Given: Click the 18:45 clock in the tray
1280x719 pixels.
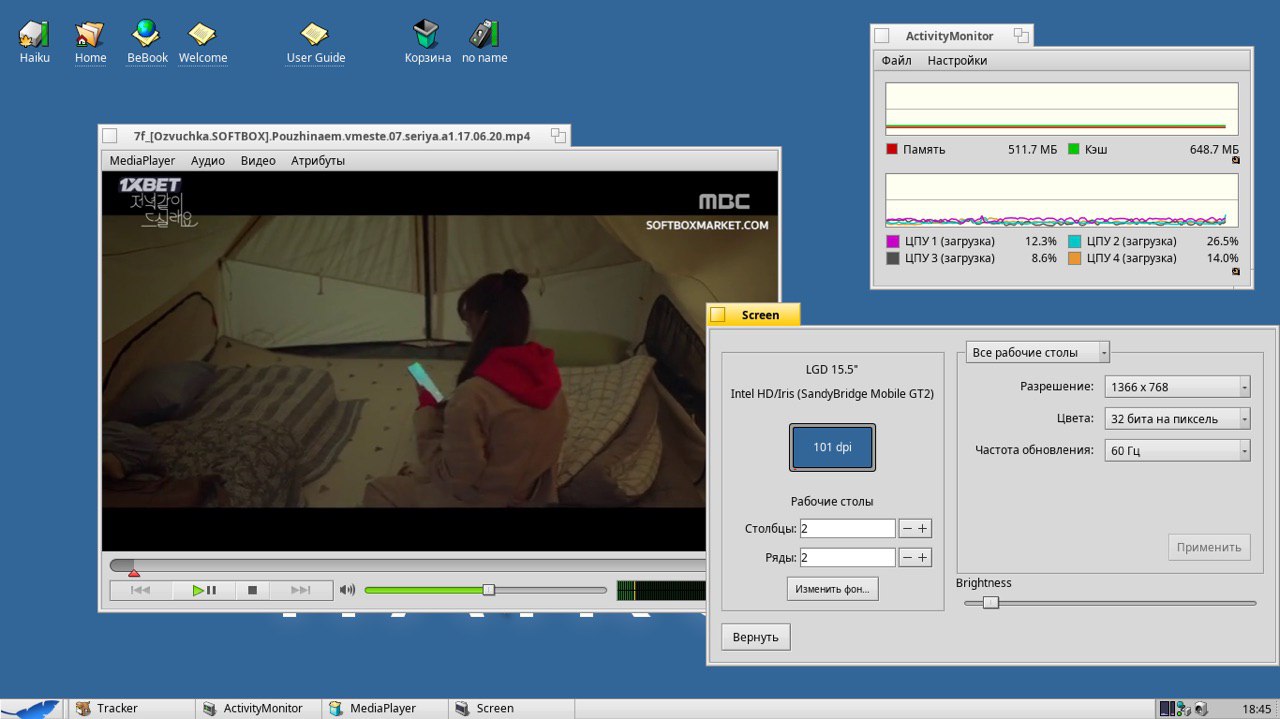Looking at the screenshot, I should coord(1256,709).
